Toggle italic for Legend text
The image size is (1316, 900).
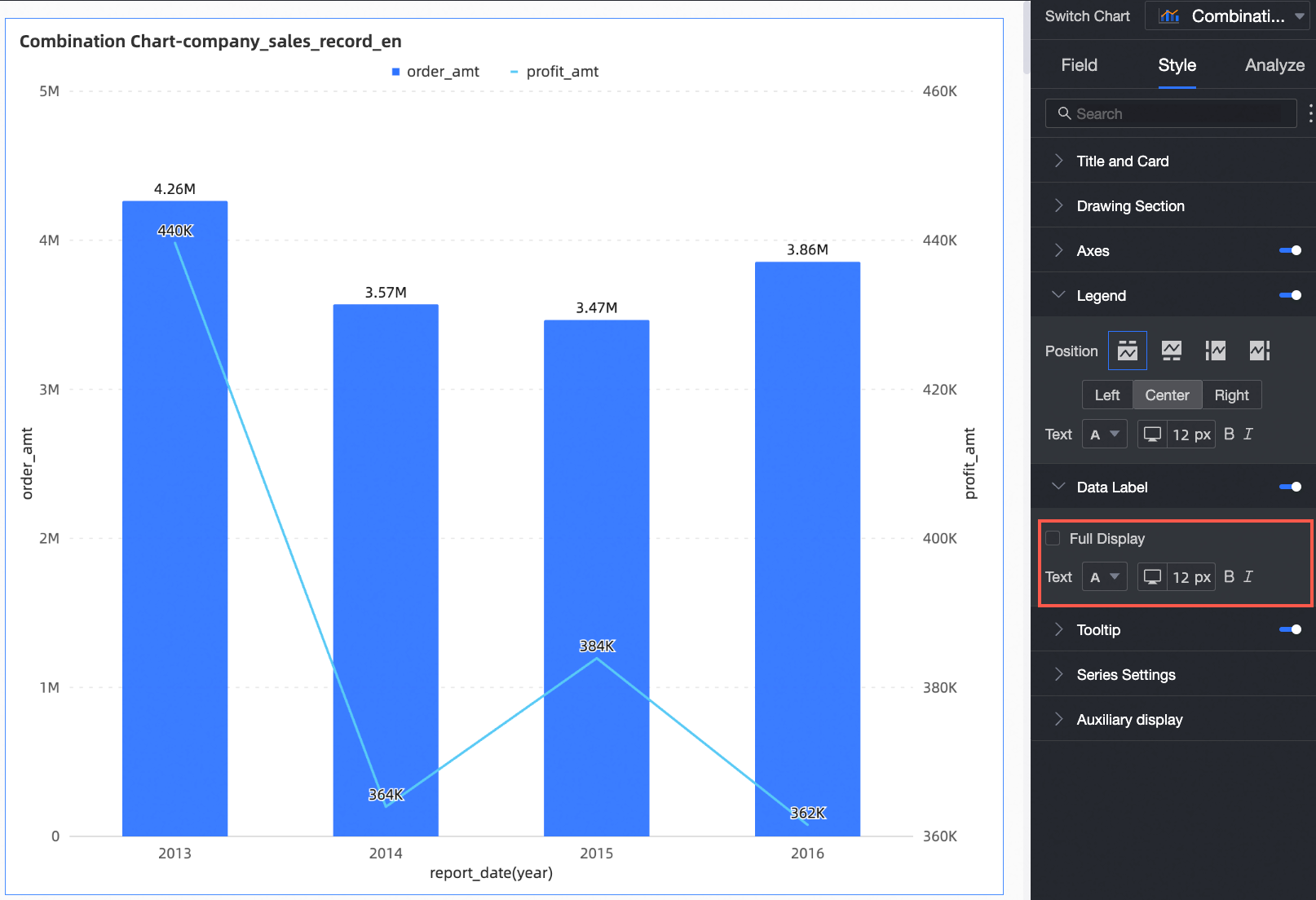(x=1248, y=434)
